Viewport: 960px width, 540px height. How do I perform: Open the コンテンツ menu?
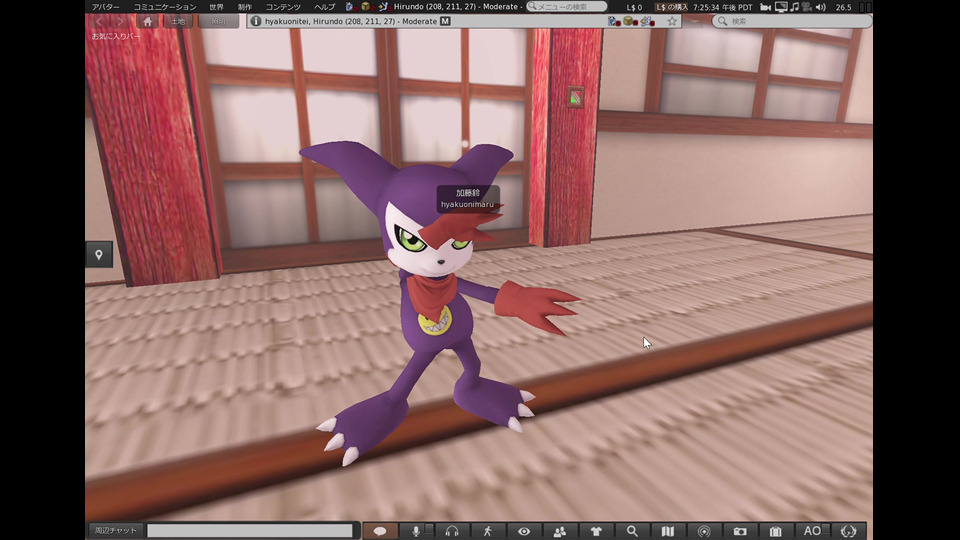tap(283, 7)
